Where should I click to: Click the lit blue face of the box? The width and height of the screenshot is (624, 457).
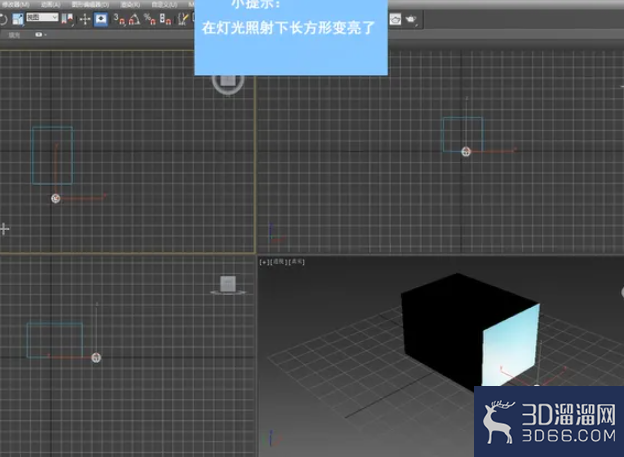pos(511,344)
